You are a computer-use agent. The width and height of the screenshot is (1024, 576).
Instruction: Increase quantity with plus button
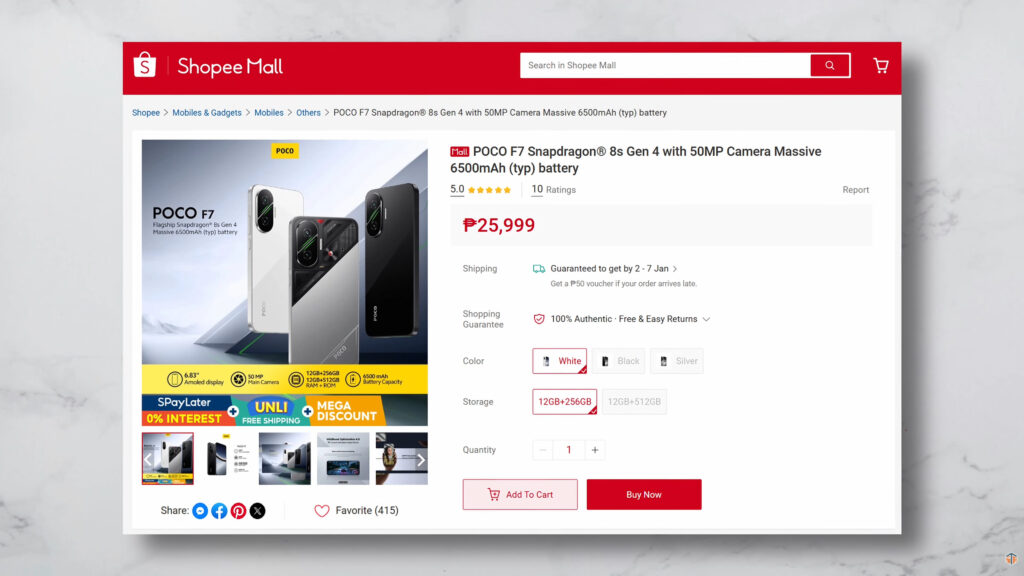click(x=595, y=450)
